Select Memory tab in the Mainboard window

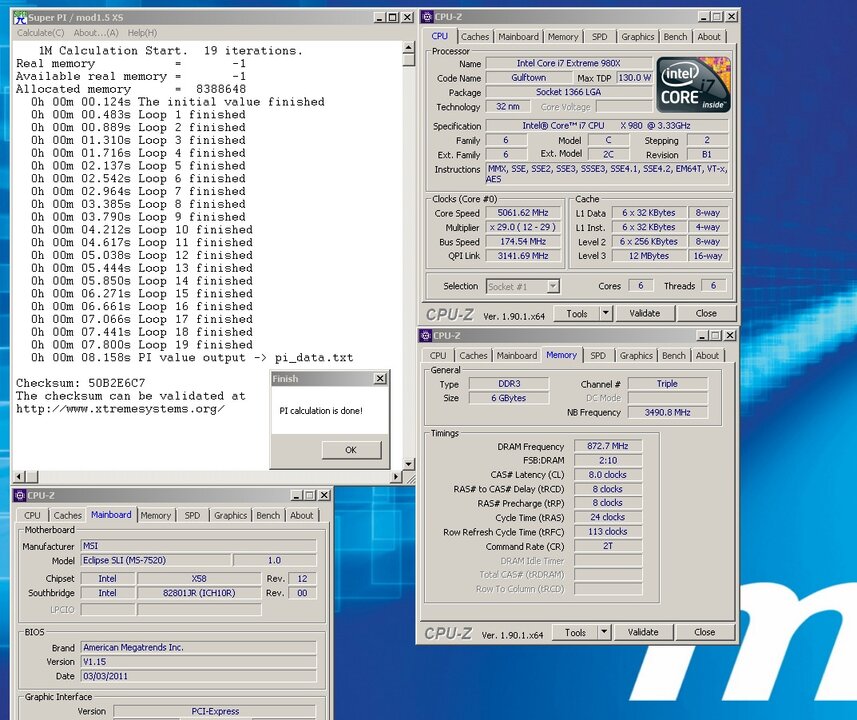(x=156, y=515)
